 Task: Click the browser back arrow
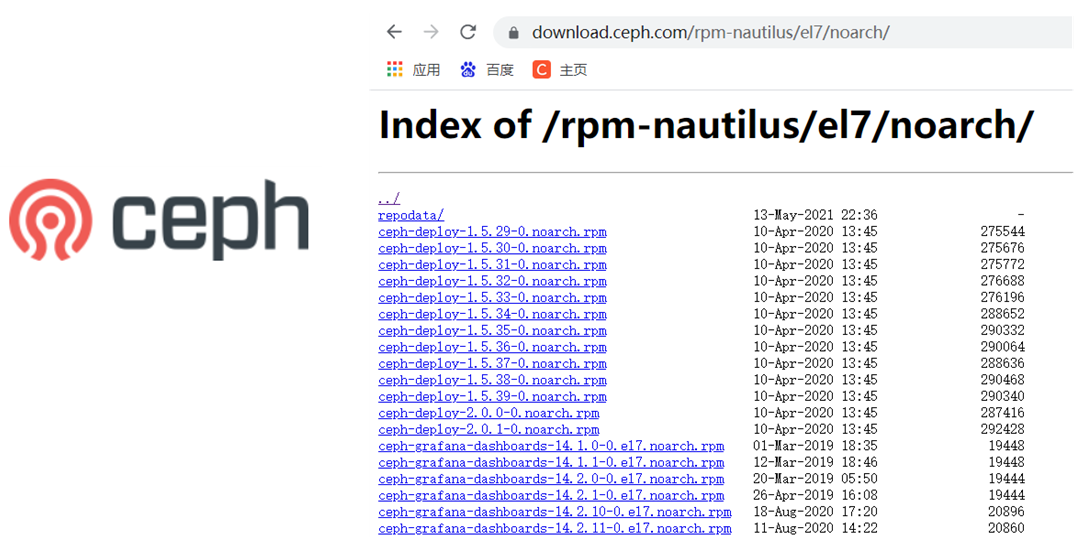click(394, 32)
